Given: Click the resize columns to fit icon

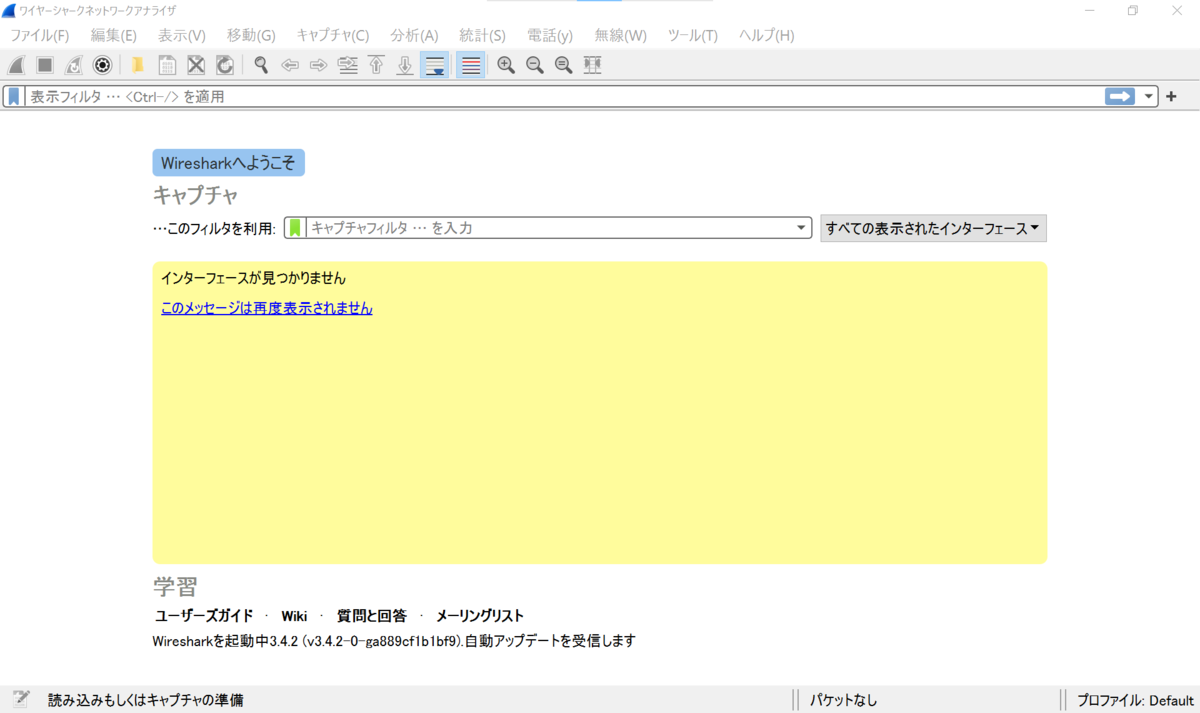Looking at the screenshot, I should click(593, 65).
